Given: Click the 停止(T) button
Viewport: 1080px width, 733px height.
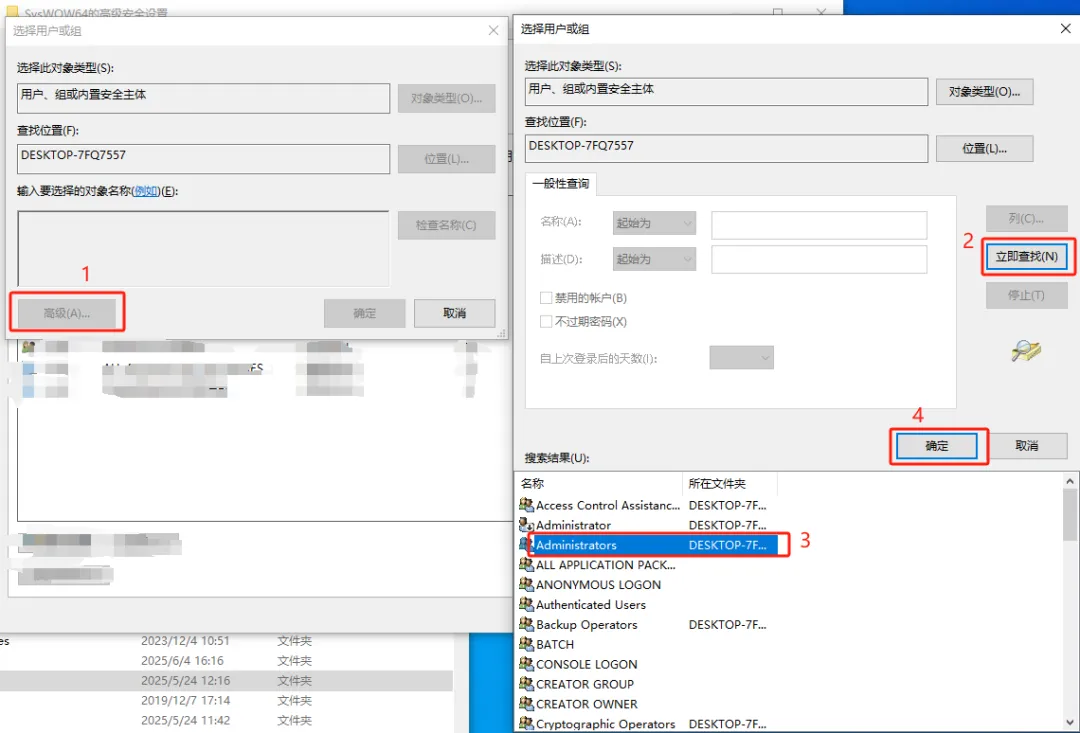Looking at the screenshot, I should (x=1026, y=295).
